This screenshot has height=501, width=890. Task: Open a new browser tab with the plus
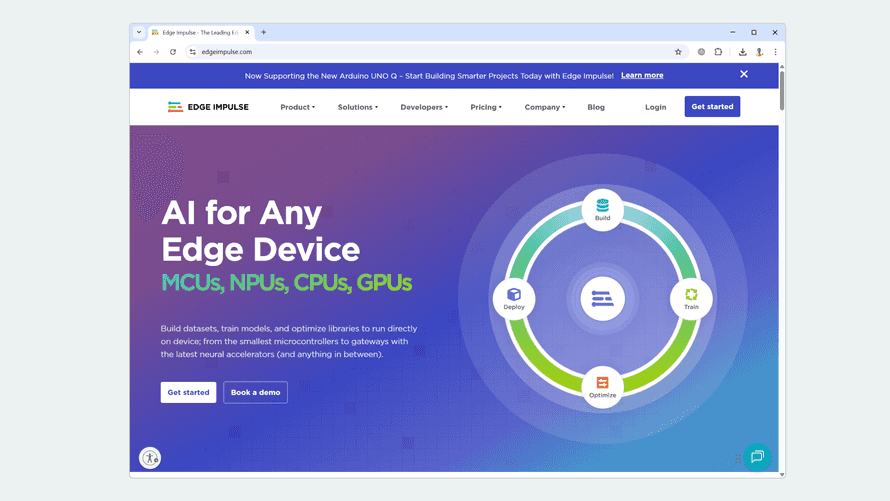point(263,32)
